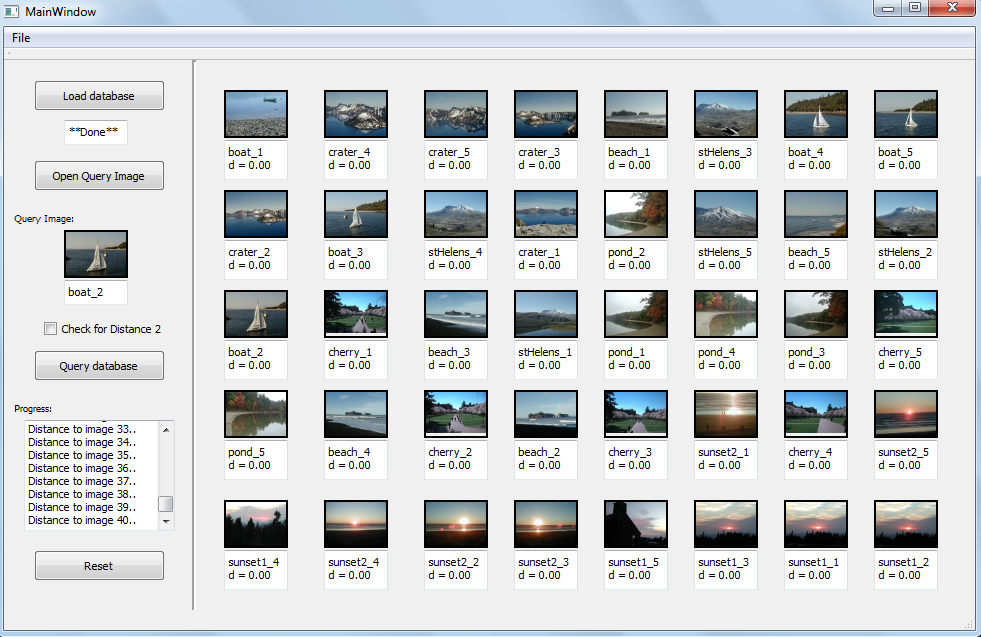981x637 pixels.
Task: Click the Load database button
Action: 99,96
